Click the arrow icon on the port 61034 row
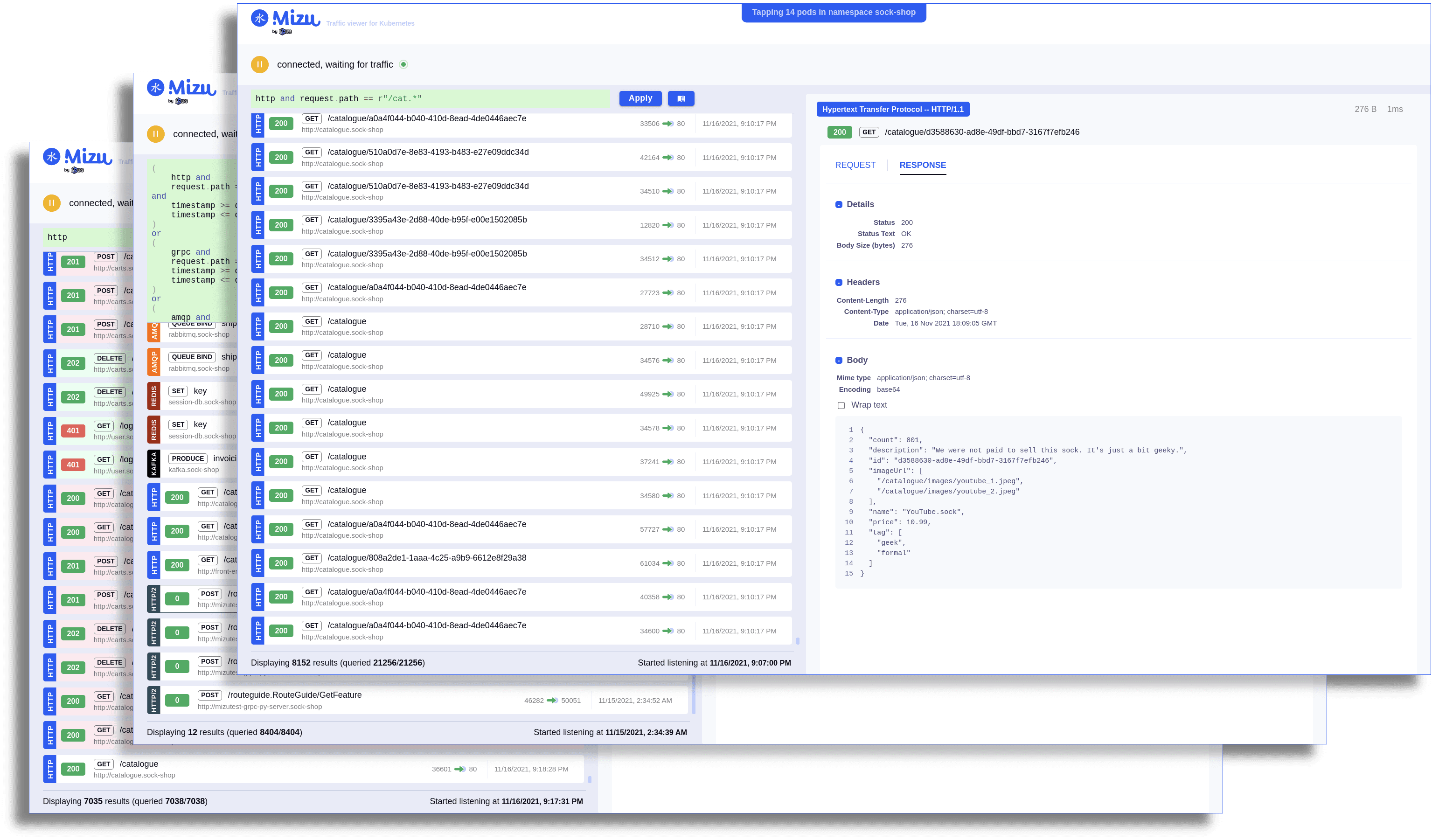 667,563
